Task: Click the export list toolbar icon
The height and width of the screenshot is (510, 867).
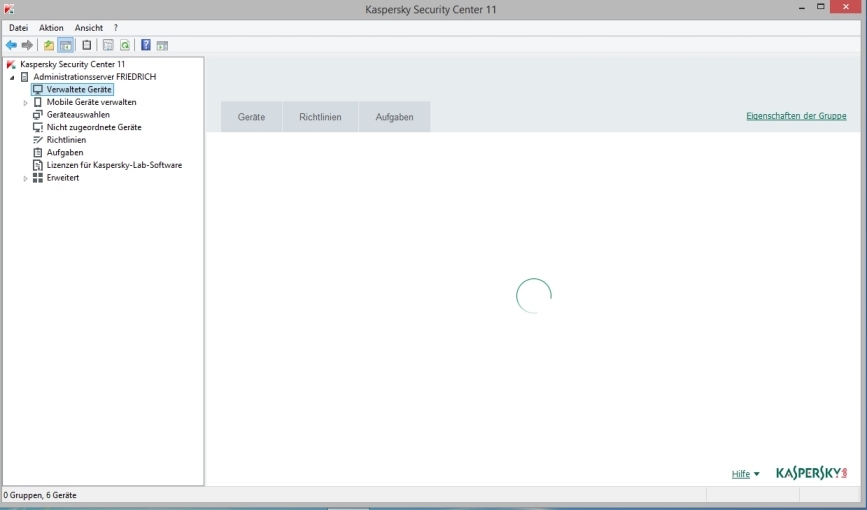Action: (x=108, y=45)
